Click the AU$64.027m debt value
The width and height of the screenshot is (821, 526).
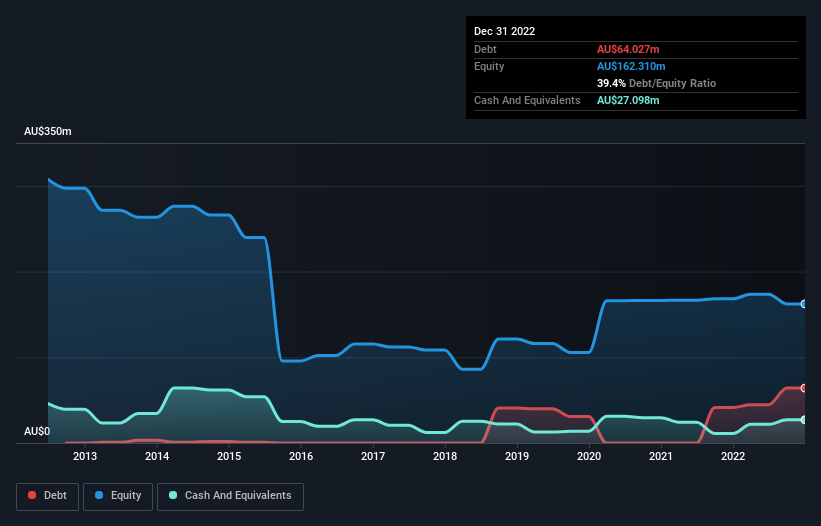pos(628,49)
